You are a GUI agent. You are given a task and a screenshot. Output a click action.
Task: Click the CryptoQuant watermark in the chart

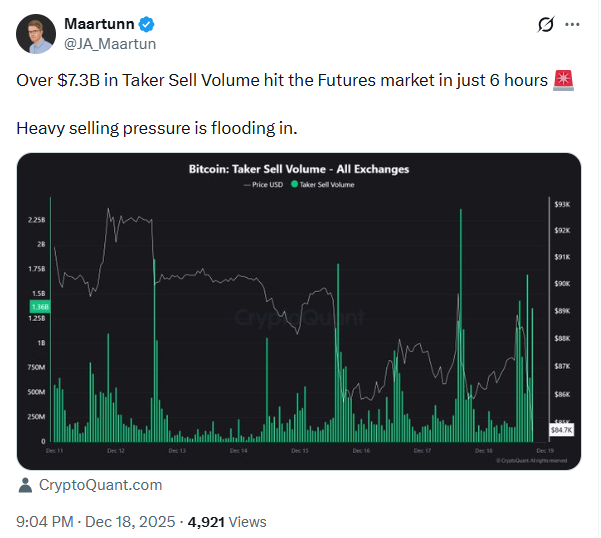click(299, 318)
